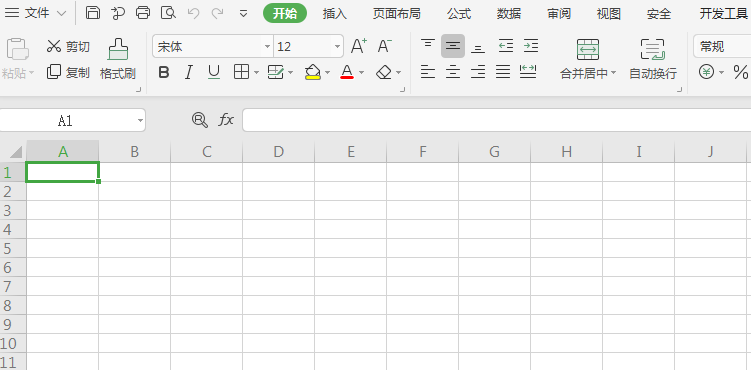Screen dimensions: 751x370
Task: Toggle vertical middle alignment
Action: tap(453, 46)
